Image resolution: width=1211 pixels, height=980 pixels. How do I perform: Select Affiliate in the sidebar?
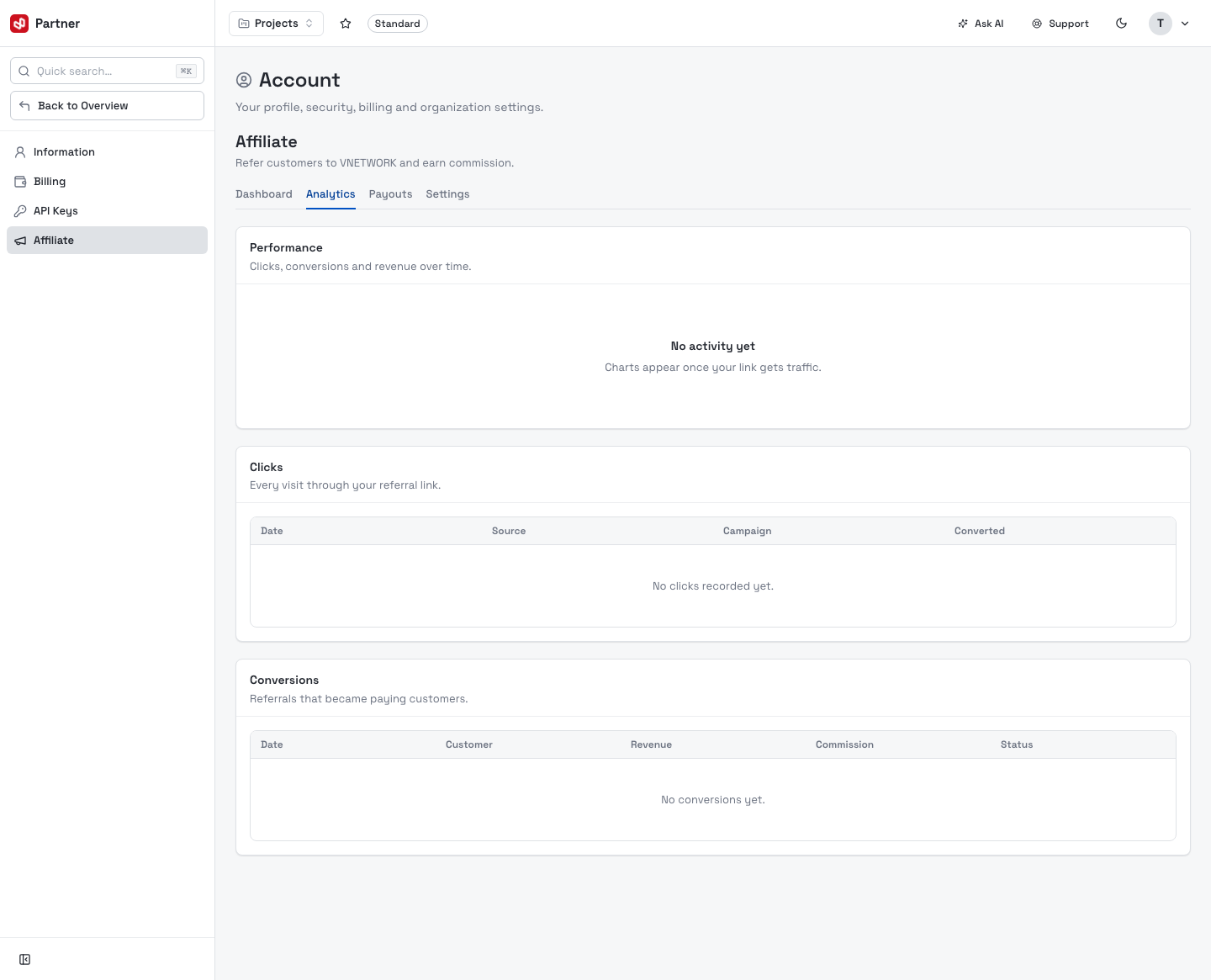click(x=107, y=241)
